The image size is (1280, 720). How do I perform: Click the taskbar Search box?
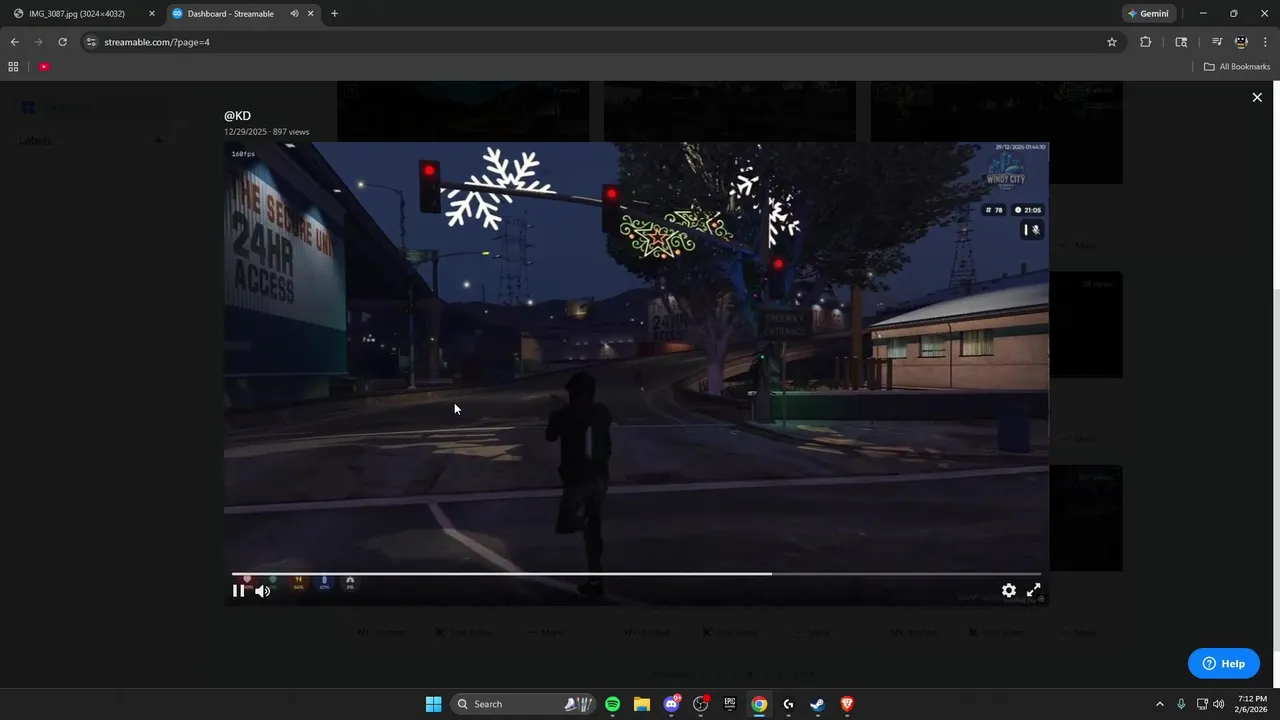[524, 704]
